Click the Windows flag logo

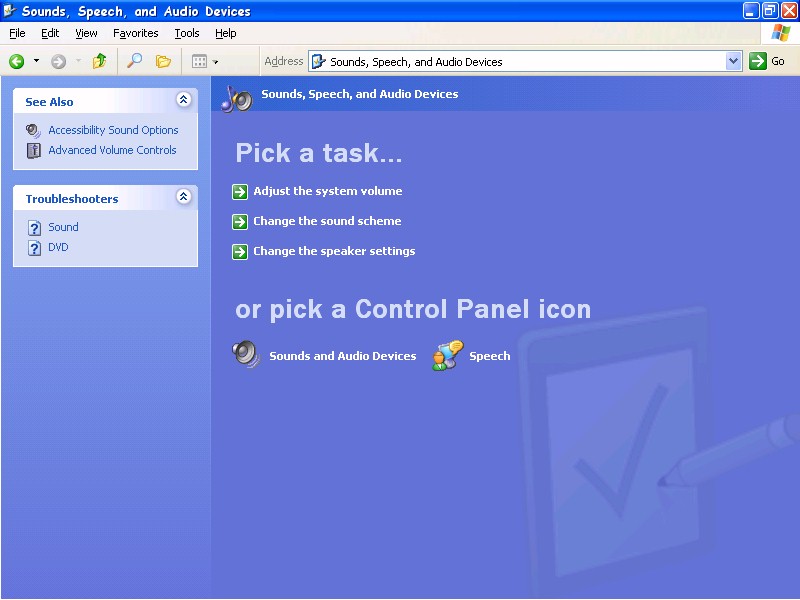tap(781, 33)
